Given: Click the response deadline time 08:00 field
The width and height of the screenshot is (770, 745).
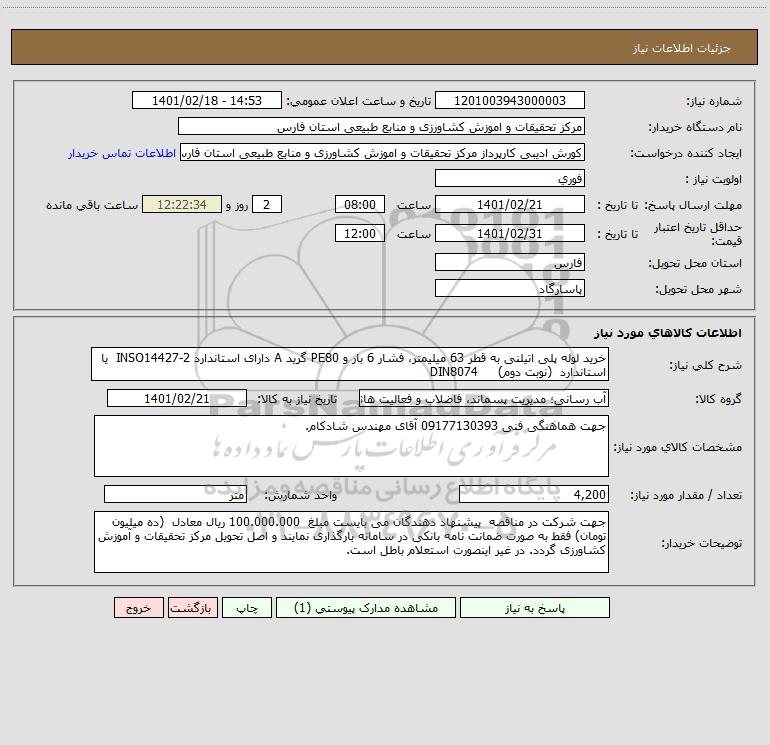Looking at the screenshot, I should [359, 204].
